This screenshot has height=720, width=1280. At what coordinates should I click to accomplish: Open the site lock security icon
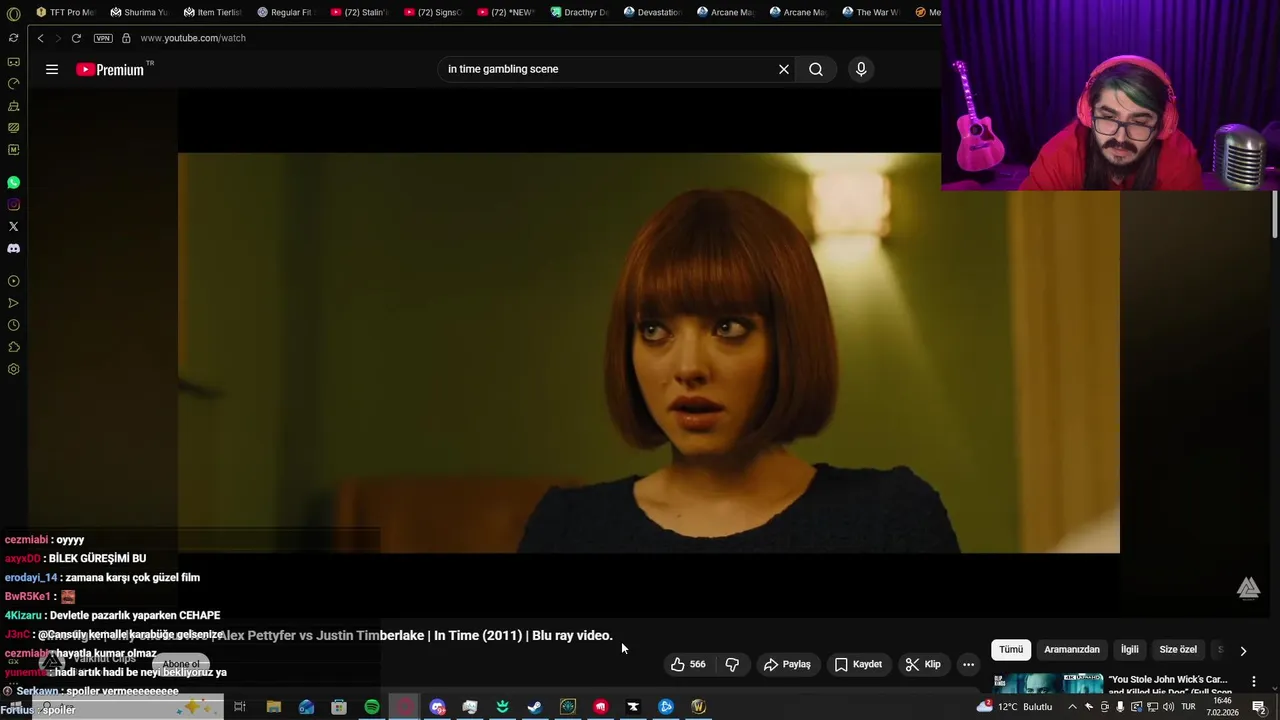click(126, 38)
